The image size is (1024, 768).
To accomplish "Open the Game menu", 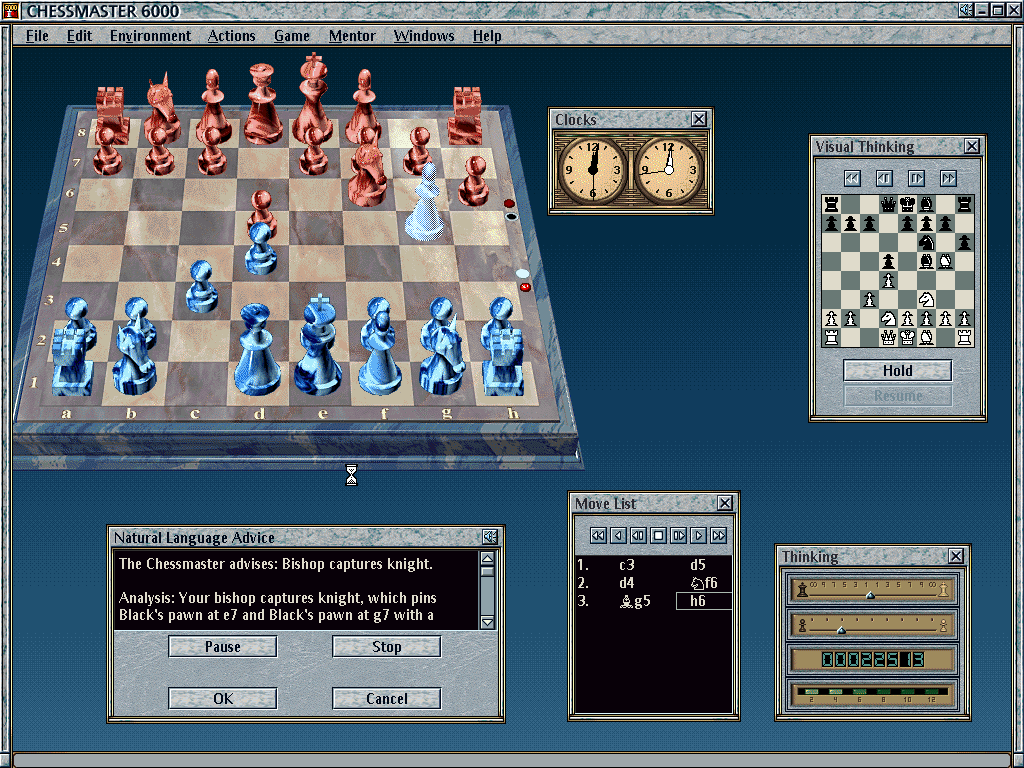I will [x=291, y=36].
